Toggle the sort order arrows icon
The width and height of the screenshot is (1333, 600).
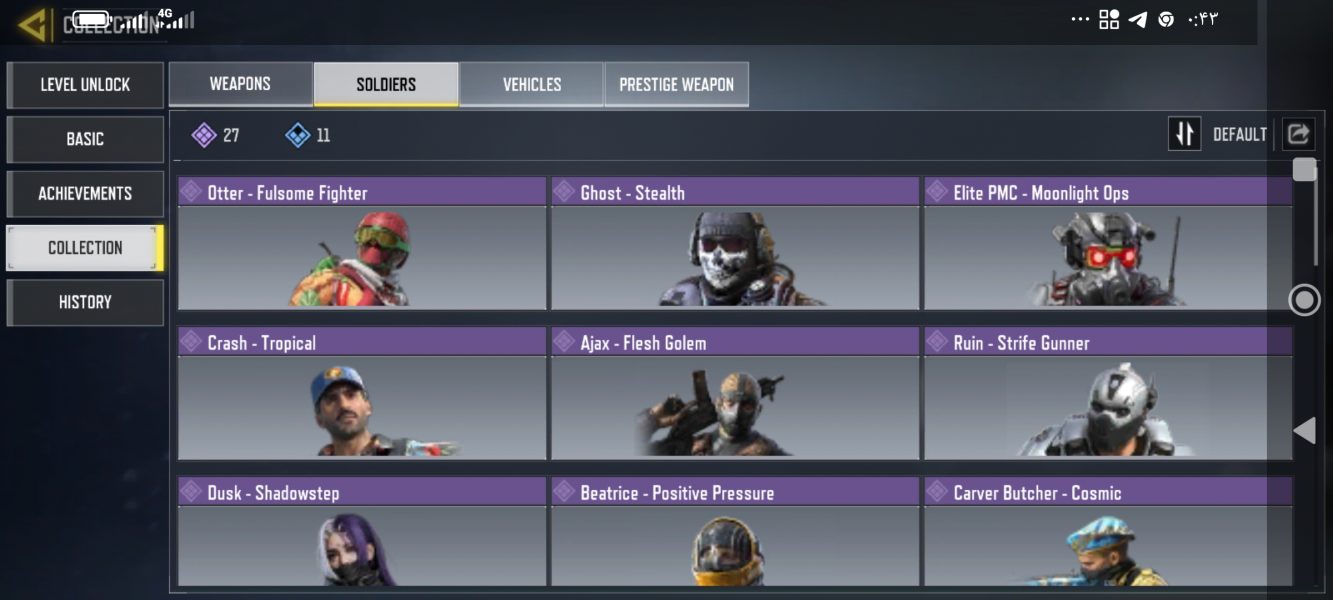tap(1185, 134)
